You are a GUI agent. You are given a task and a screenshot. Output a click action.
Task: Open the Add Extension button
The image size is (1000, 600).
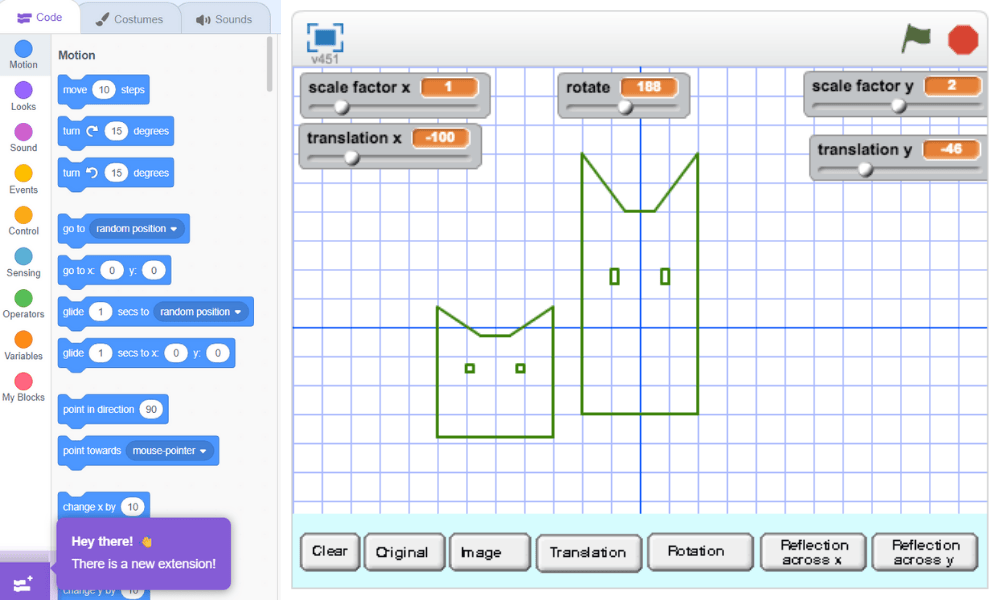point(23,582)
